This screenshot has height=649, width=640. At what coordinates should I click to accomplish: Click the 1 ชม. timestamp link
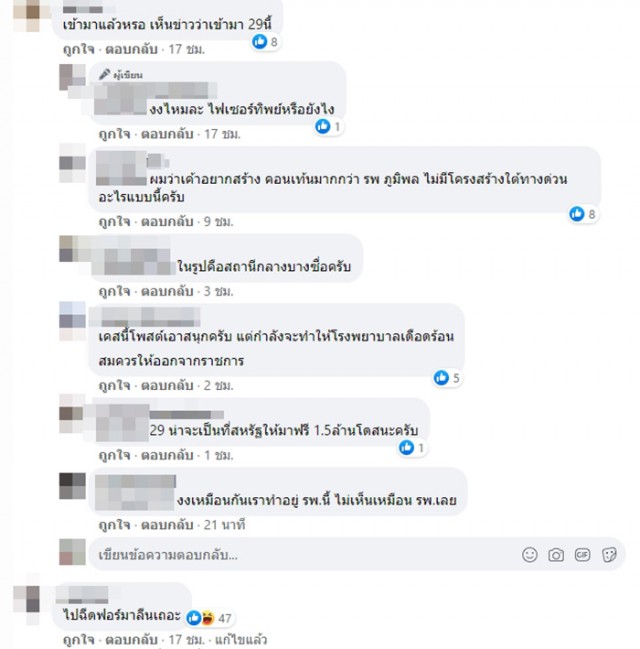219,455
